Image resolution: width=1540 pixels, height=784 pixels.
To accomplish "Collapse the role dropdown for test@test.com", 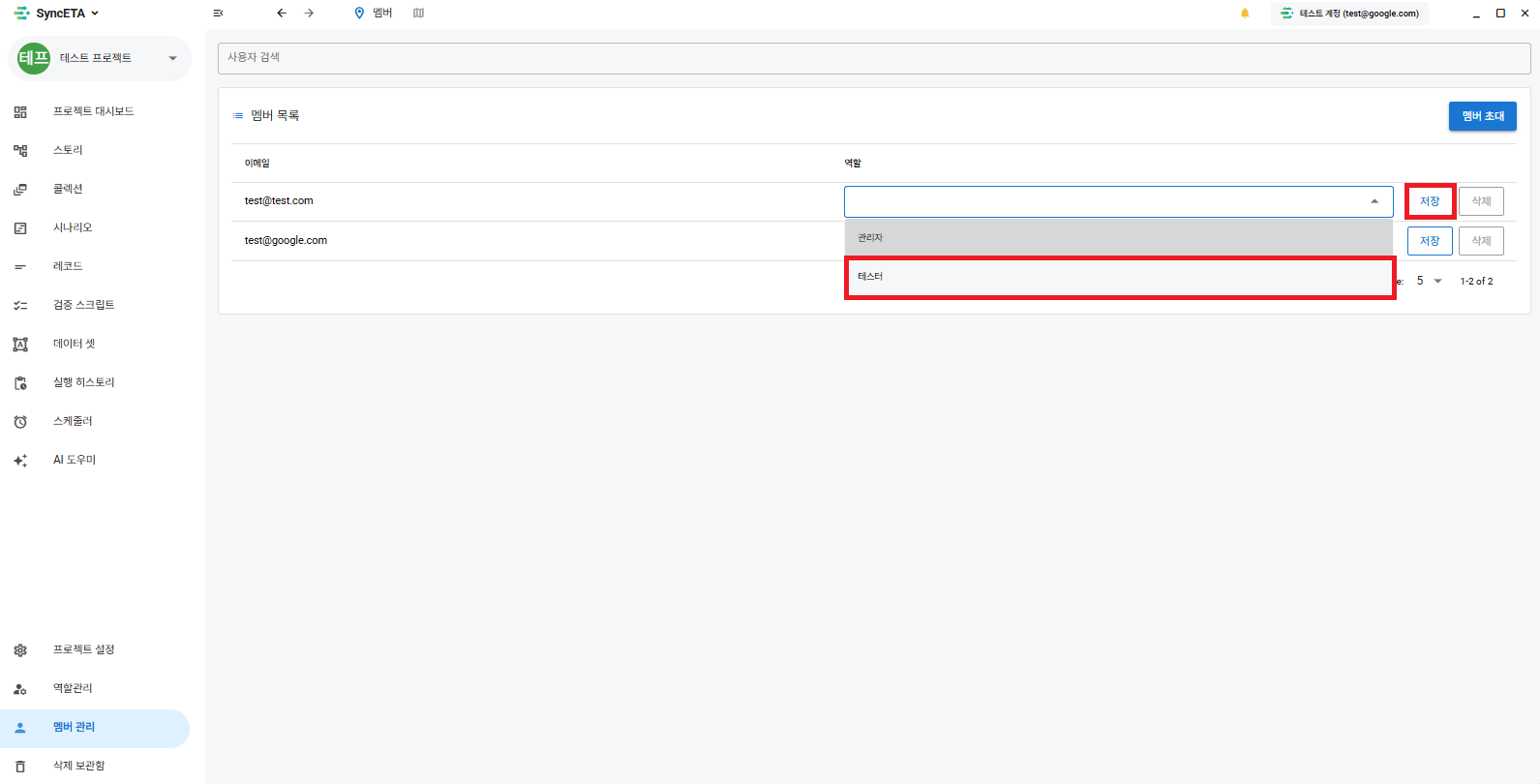I will (1374, 201).
